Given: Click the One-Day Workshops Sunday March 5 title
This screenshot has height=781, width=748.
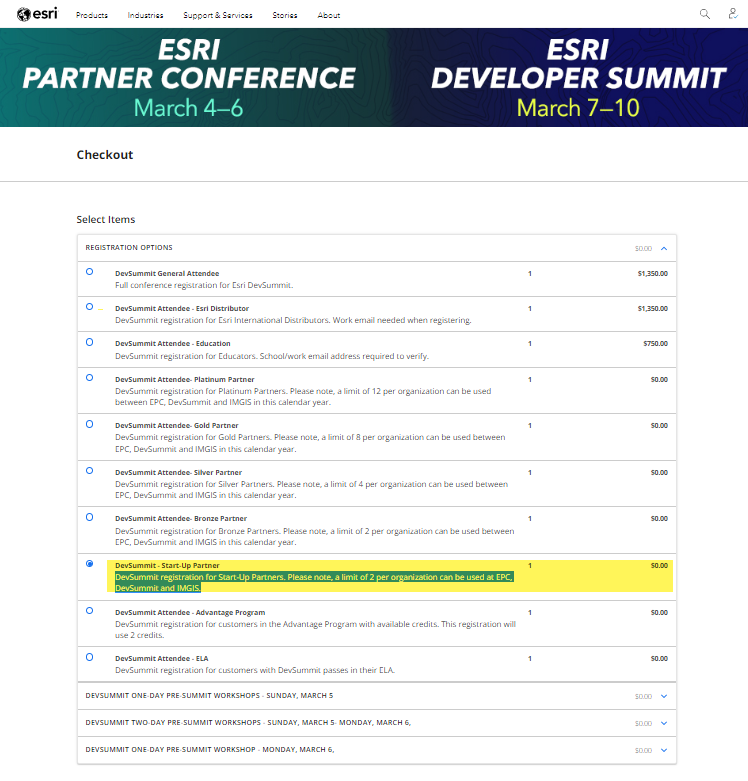Looking at the screenshot, I should click(209, 695).
